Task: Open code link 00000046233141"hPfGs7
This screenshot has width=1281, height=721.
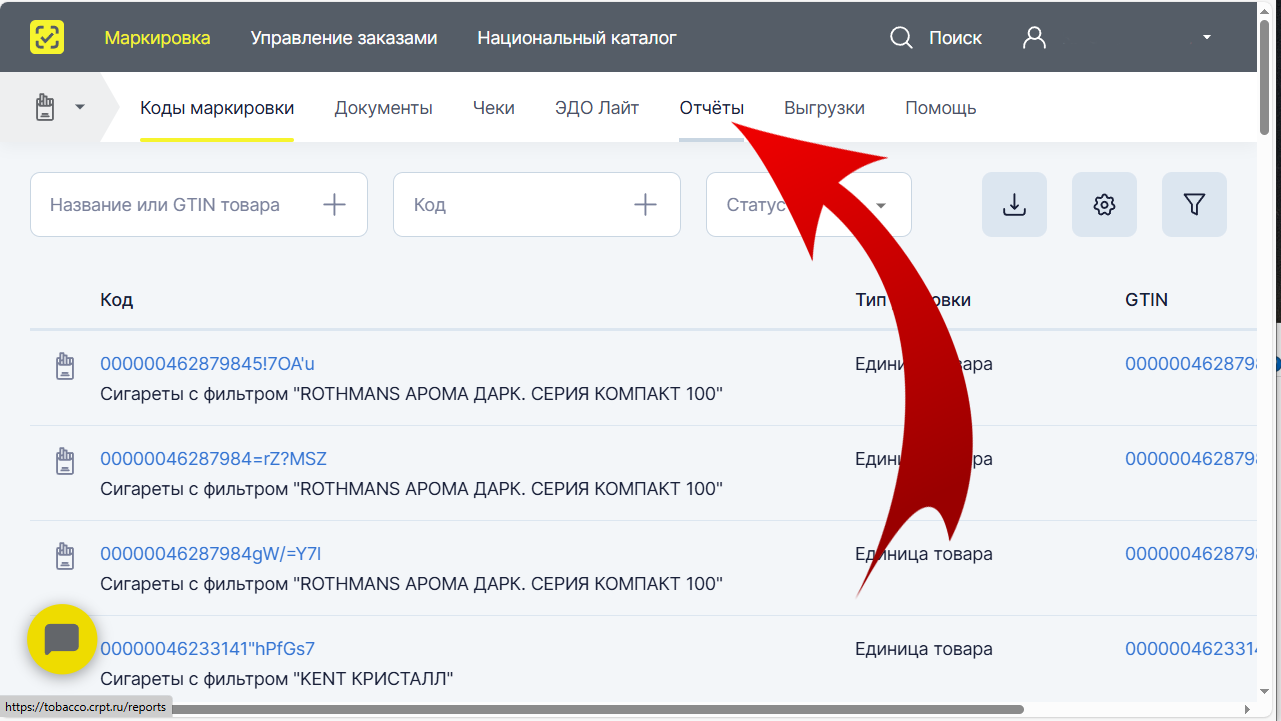Action: (207, 649)
